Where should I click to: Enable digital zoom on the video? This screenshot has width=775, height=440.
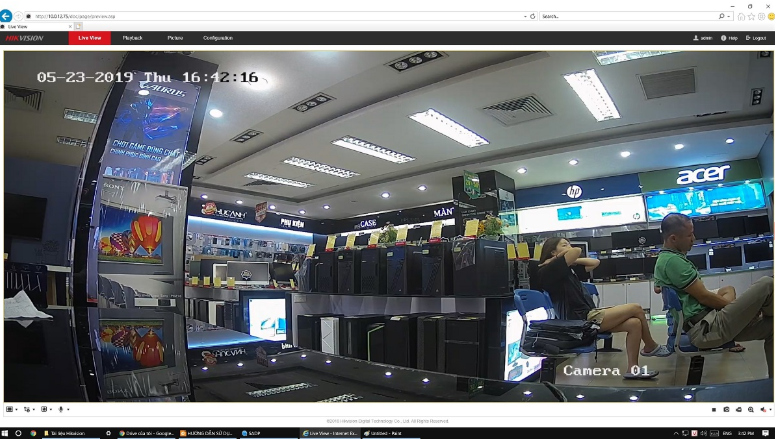(751, 410)
